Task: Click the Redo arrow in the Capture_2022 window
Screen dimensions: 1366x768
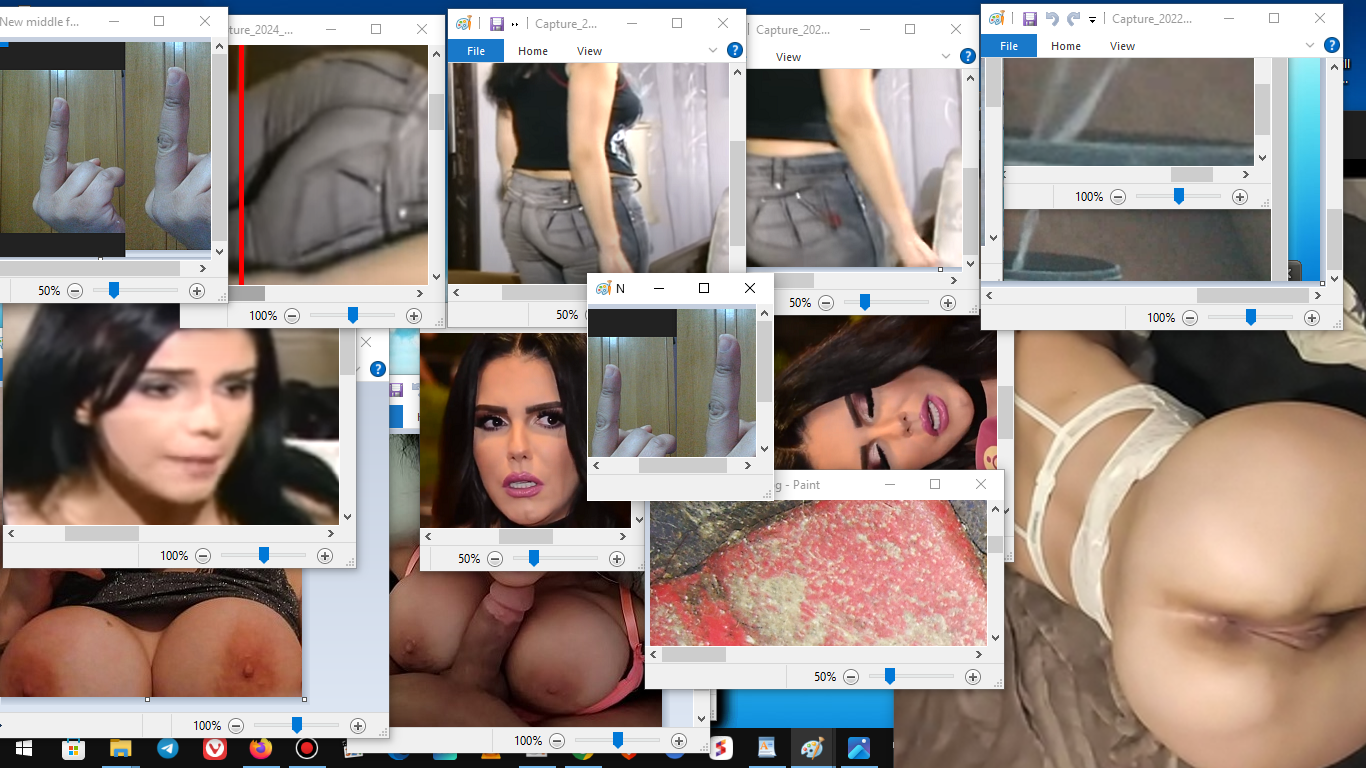Action: (x=1074, y=18)
